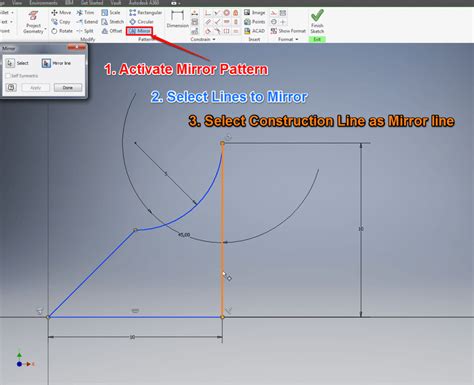Screen dimensions: 474x385
Task: Choose the Stretch tool
Action: coord(112,22)
